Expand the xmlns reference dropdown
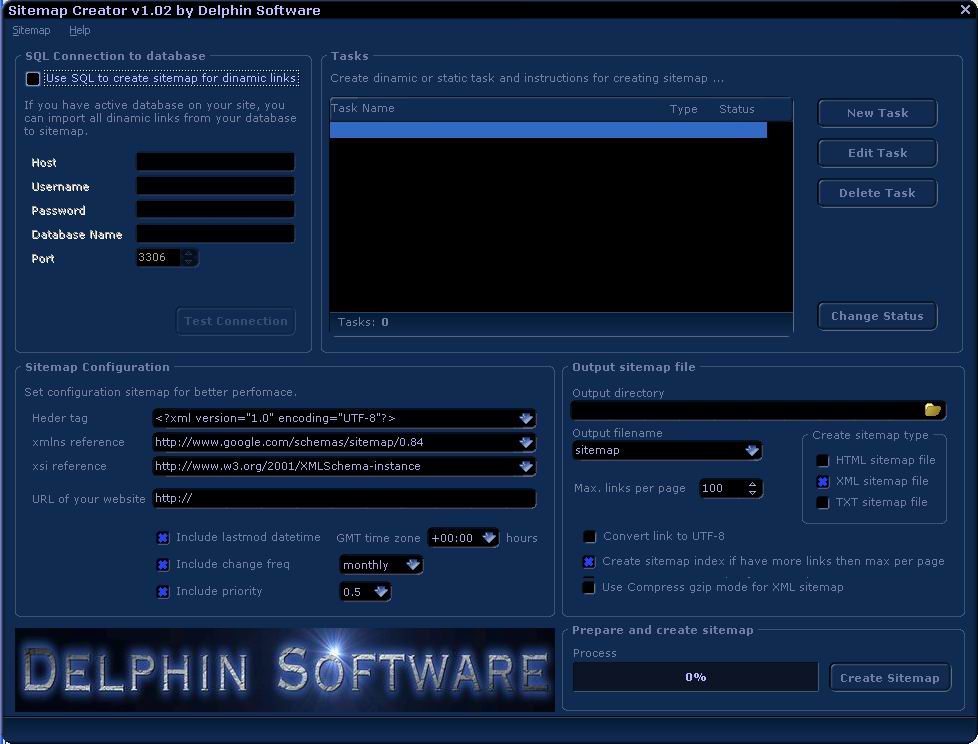 [x=526, y=442]
